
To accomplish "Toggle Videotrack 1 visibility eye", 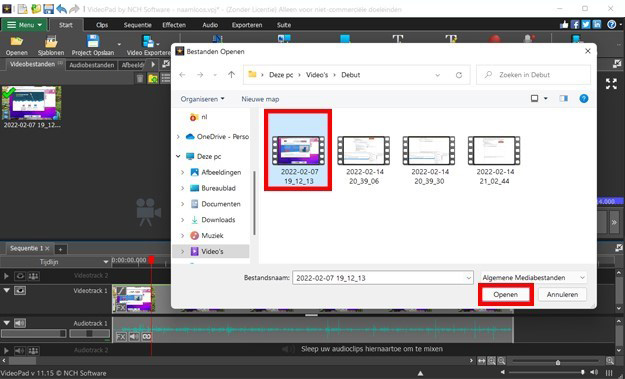I will (20, 291).
